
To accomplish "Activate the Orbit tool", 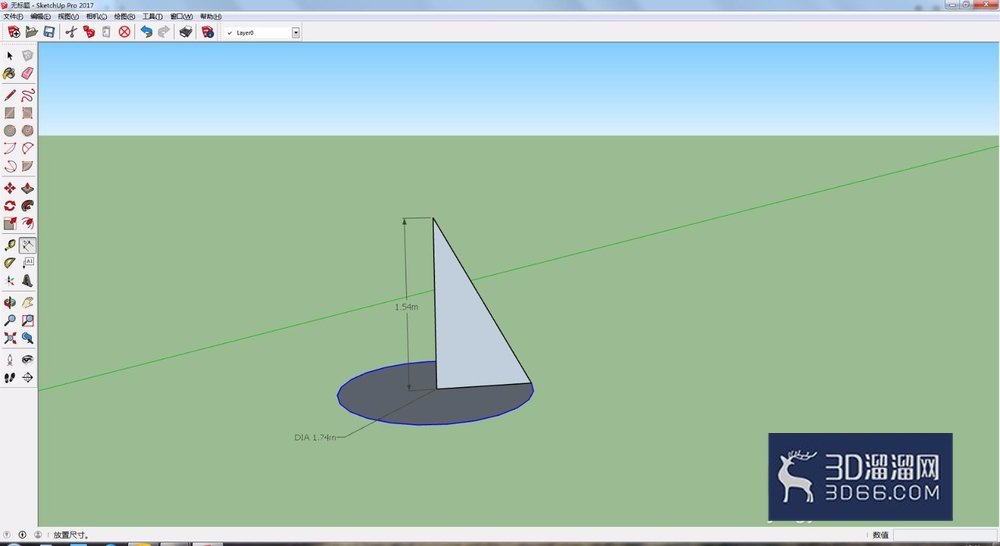I will [10, 303].
